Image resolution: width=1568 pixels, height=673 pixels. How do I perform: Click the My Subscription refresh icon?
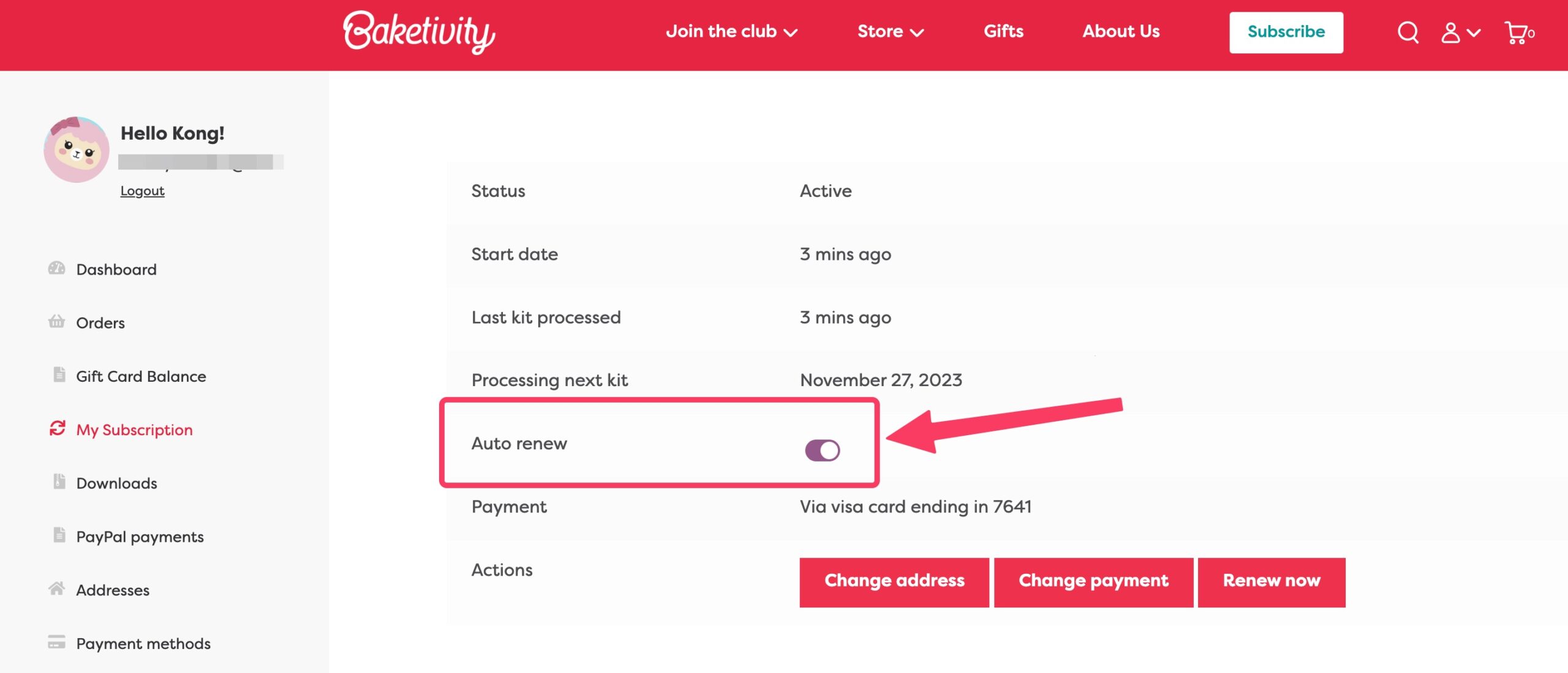[x=57, y=428]
